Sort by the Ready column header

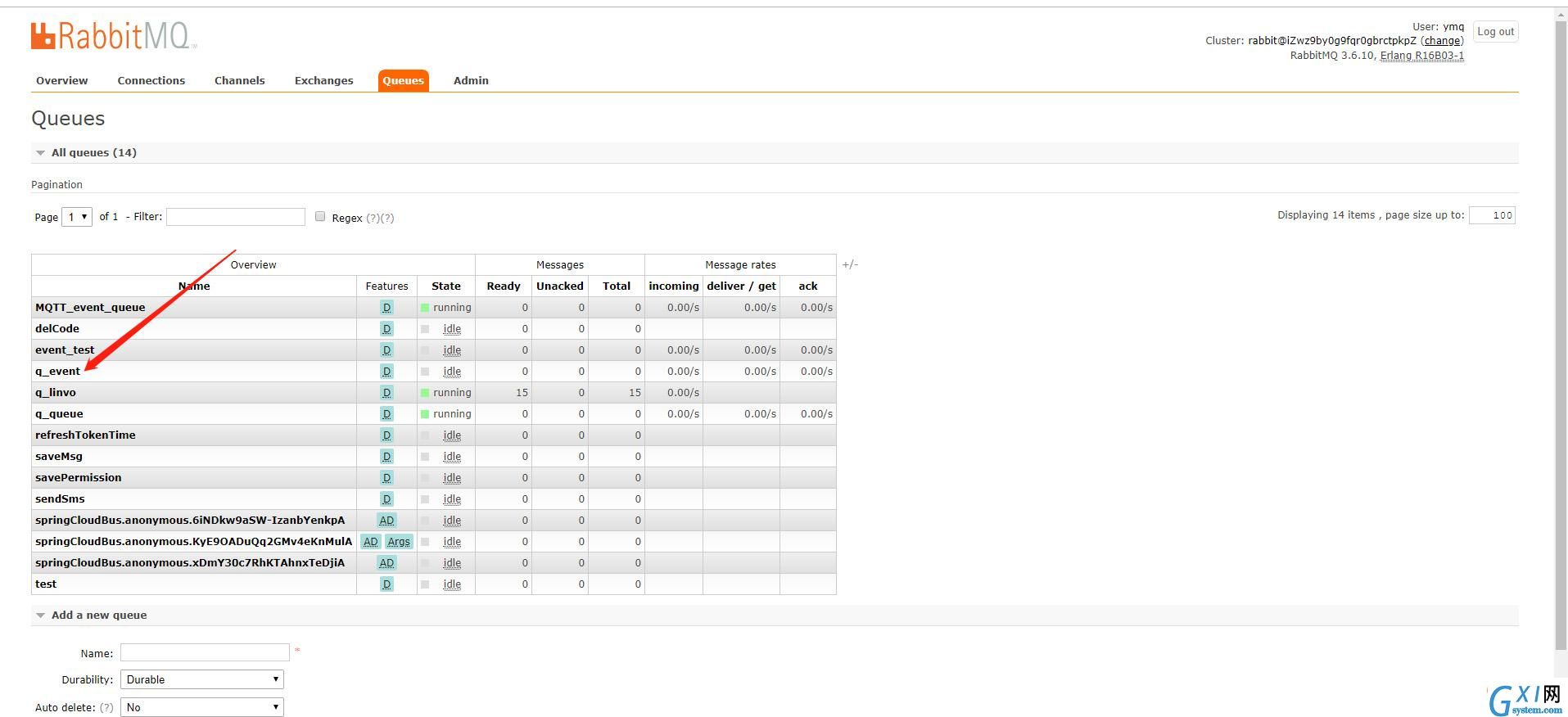(504, 286)
